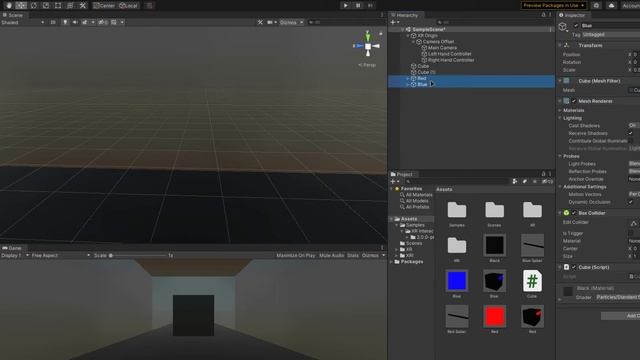Select the Scale tool in the toolbar
Image resolution: width=640 pixels, height=360 pixels.
tap(46, 5)
